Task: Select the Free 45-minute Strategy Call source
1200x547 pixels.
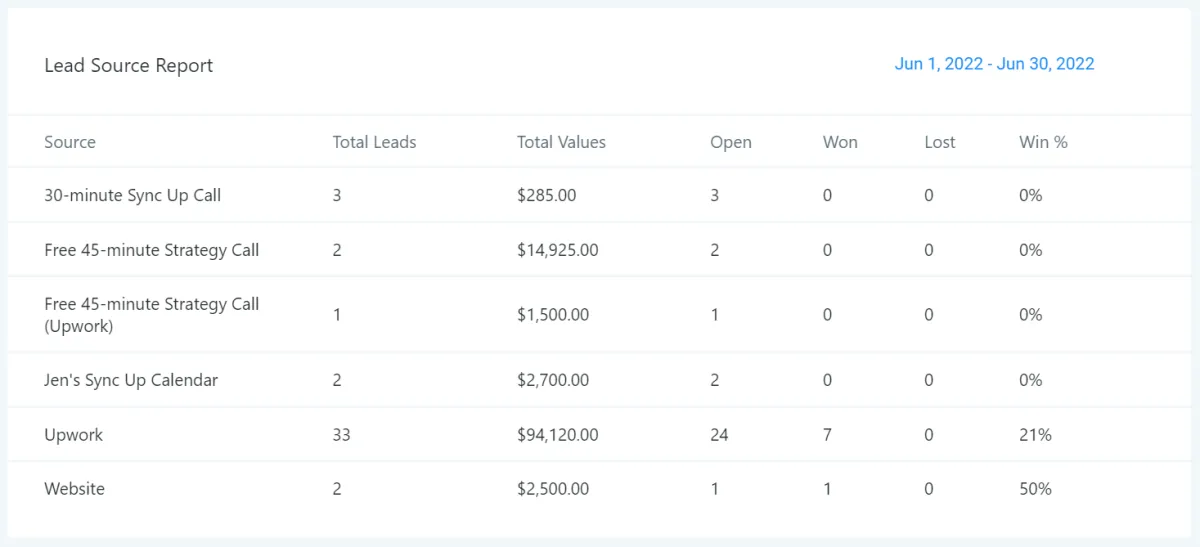Action: (x=152, y=250)
